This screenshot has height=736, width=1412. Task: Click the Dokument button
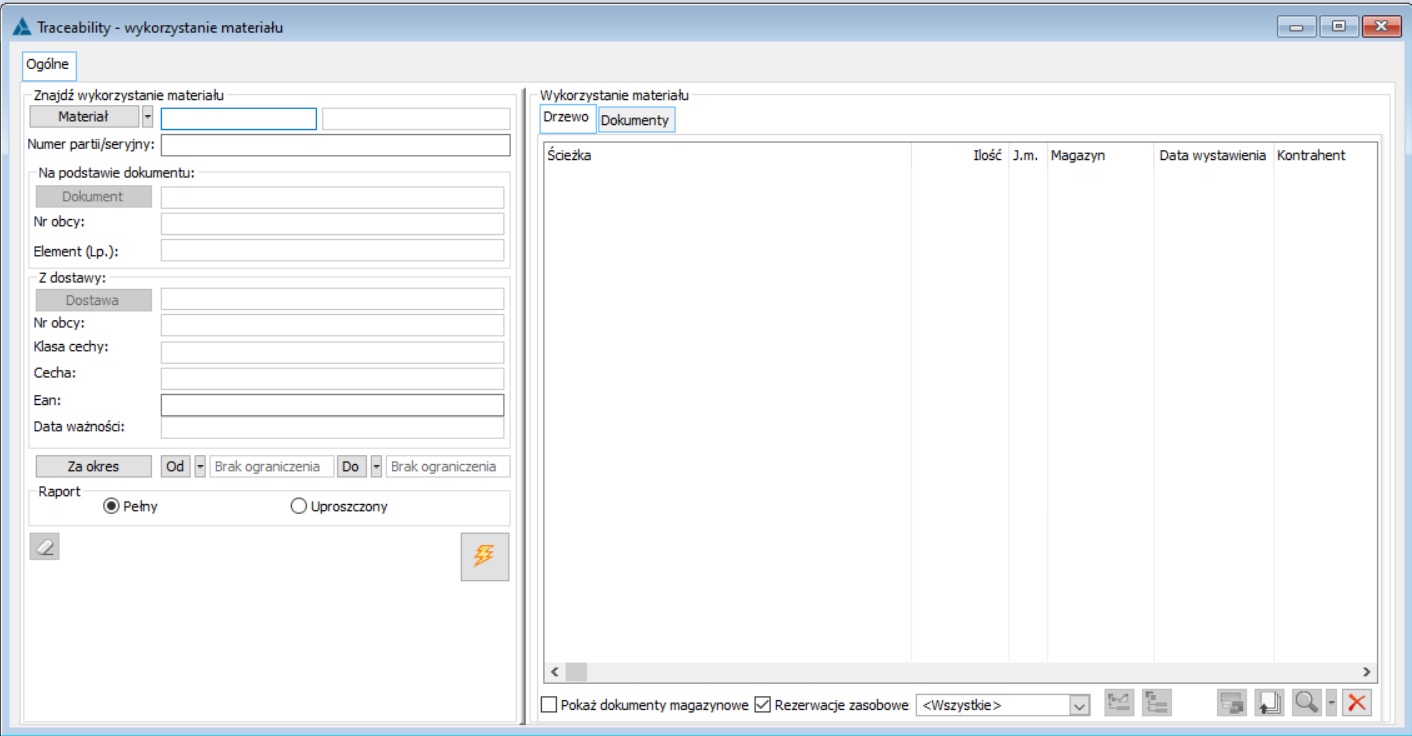click(x=94, y=197)
